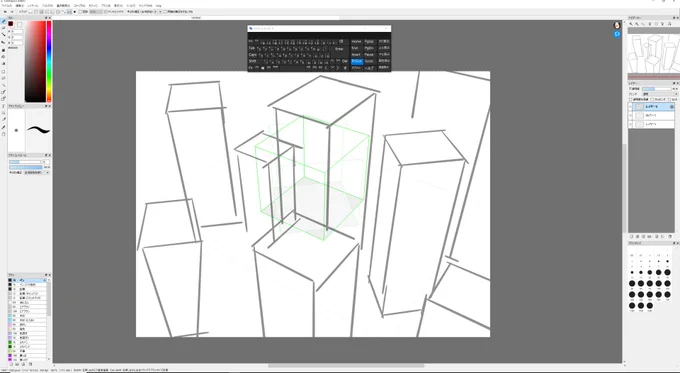The height and width of the screenshot is (373, 680).
Task: Toggle the anti-aliasing checkbox in top toolbar
Action: [106, 12]
